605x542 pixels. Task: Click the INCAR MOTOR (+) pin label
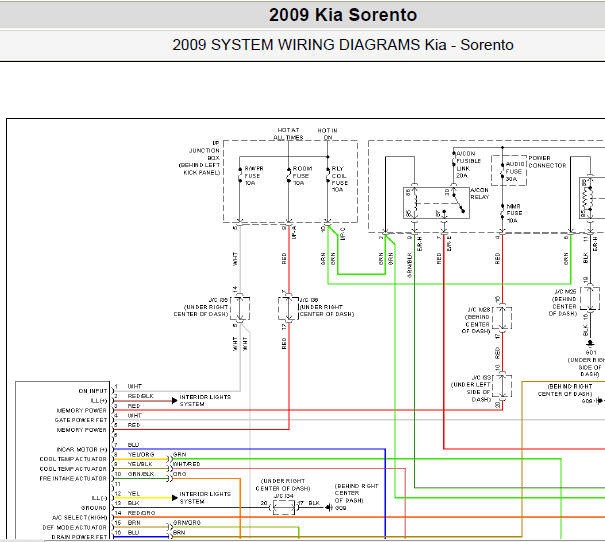coord(82,449)
